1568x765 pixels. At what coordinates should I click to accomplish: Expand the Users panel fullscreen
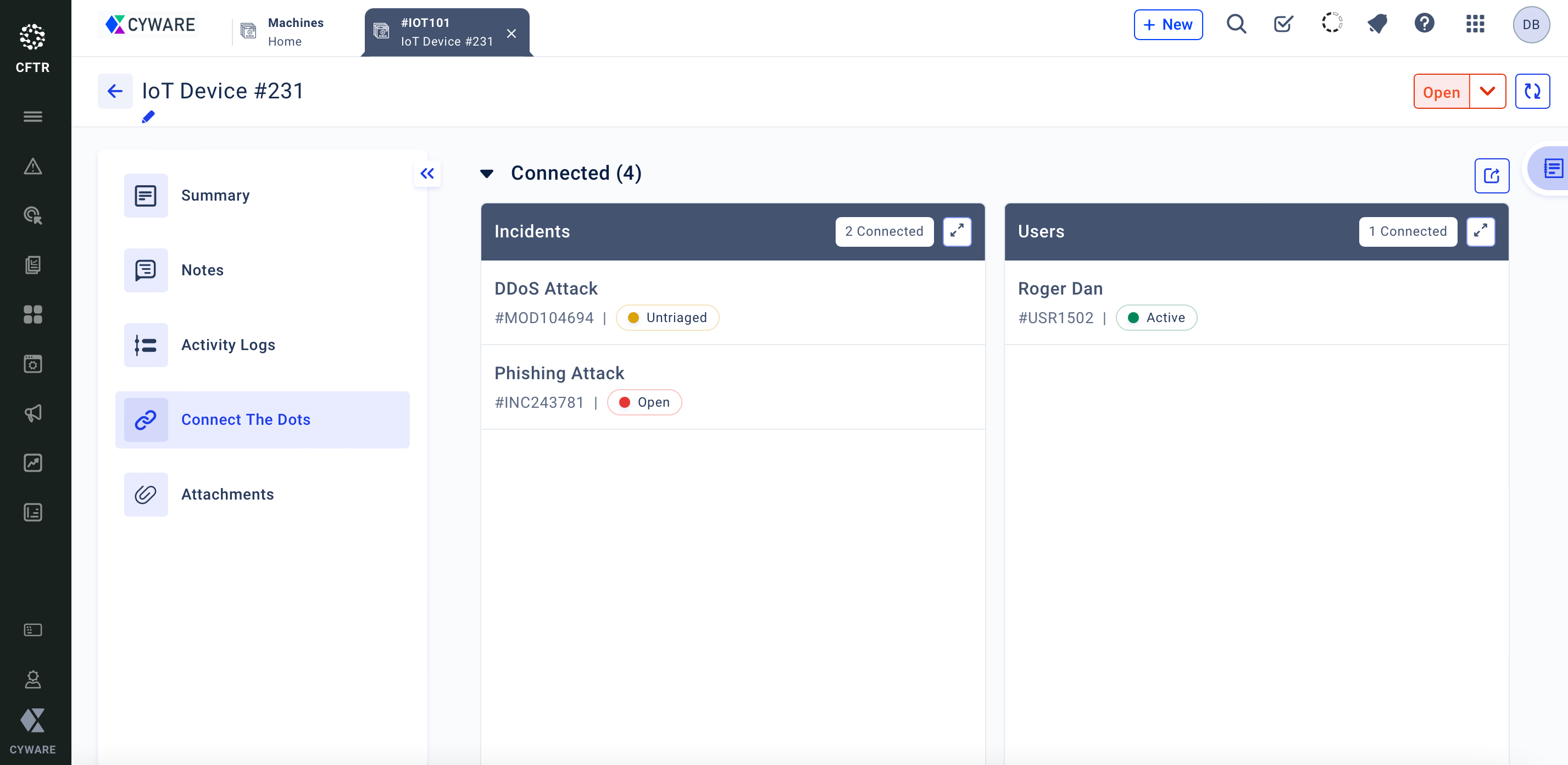point(1480,231)
